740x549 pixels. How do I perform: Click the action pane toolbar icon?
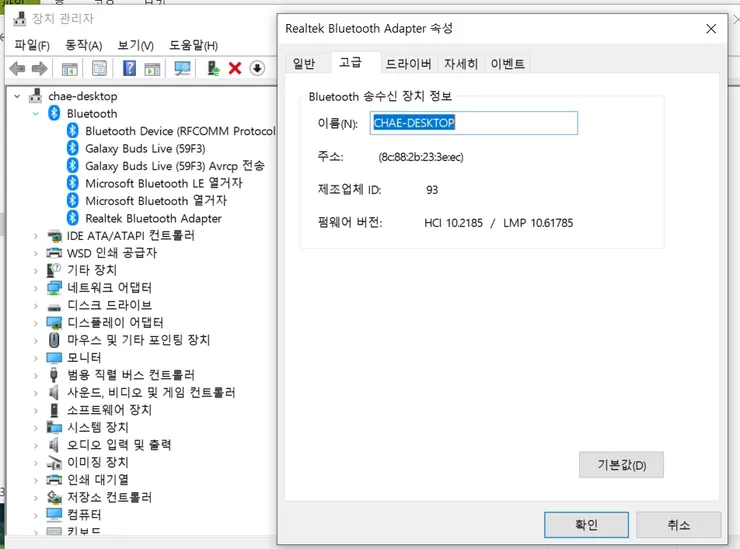(x=152, y=69)
